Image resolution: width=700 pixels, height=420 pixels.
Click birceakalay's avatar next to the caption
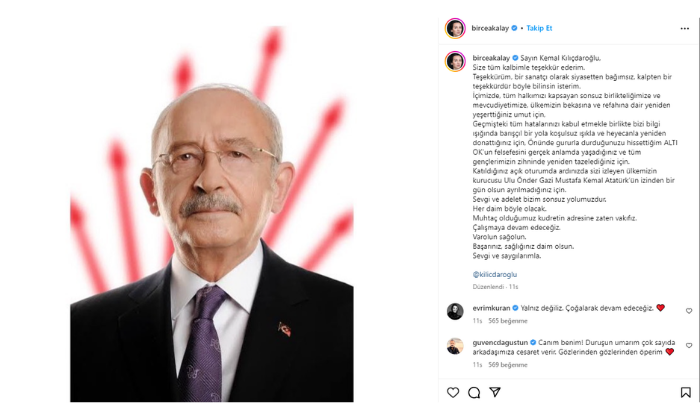pyautogui.click(x=455, y=62)
